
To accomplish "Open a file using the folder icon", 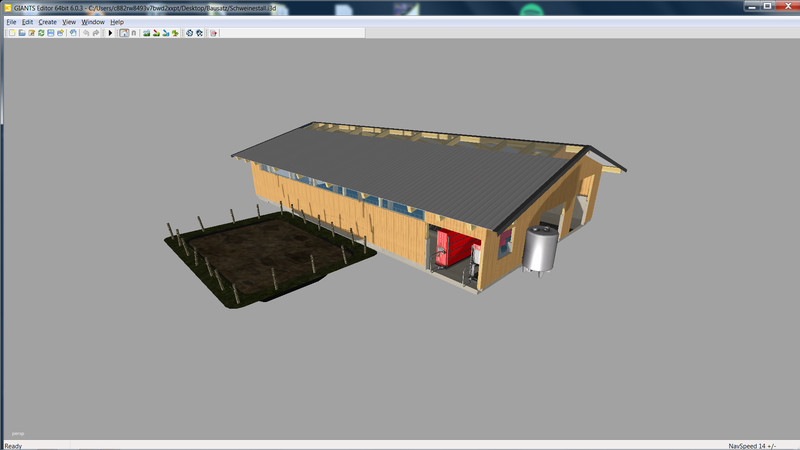I will 22,33.
